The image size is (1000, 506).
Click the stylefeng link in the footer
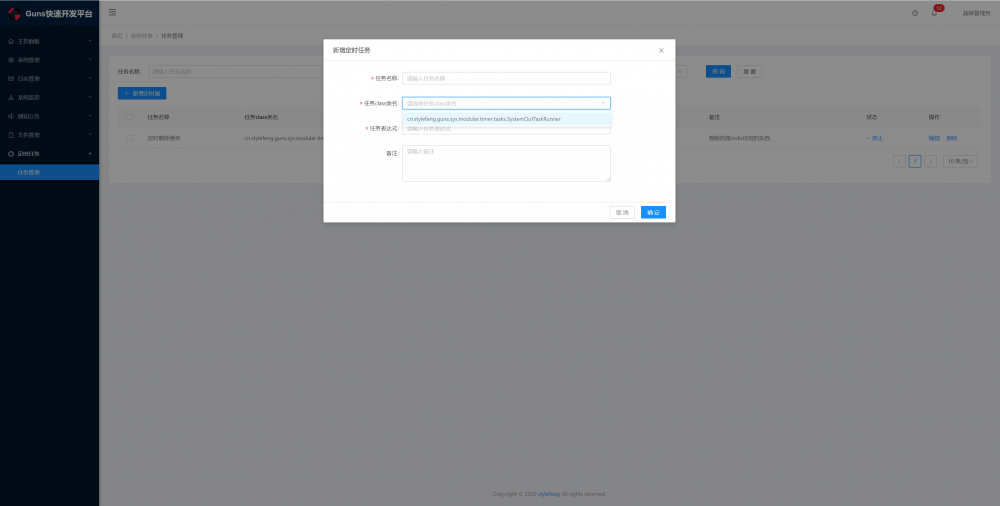coord(548,494)
